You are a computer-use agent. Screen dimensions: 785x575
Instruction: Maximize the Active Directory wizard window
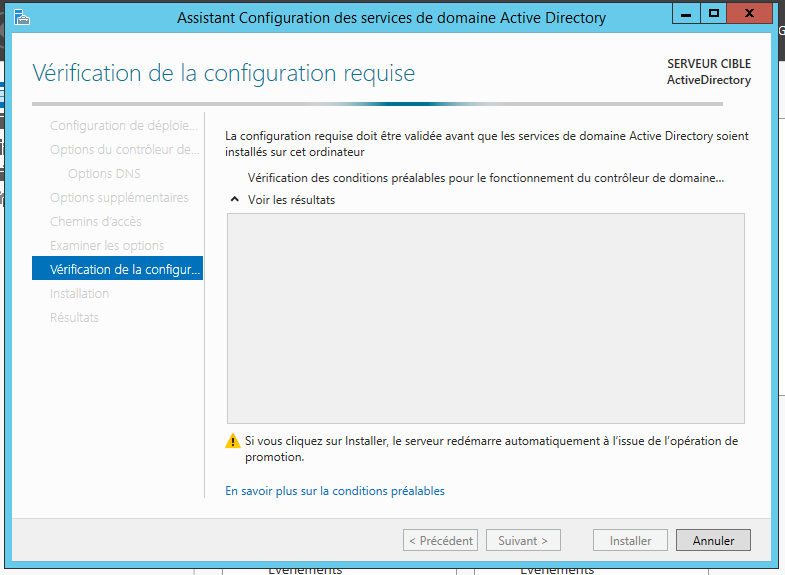(713, 14)
